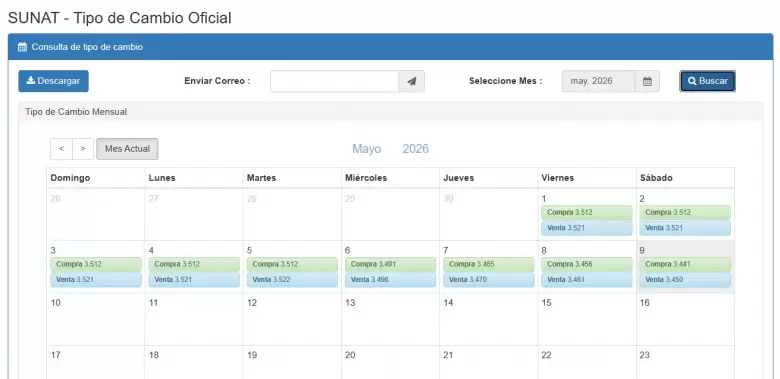Click day number 15 in the calendar

(546, 302)
